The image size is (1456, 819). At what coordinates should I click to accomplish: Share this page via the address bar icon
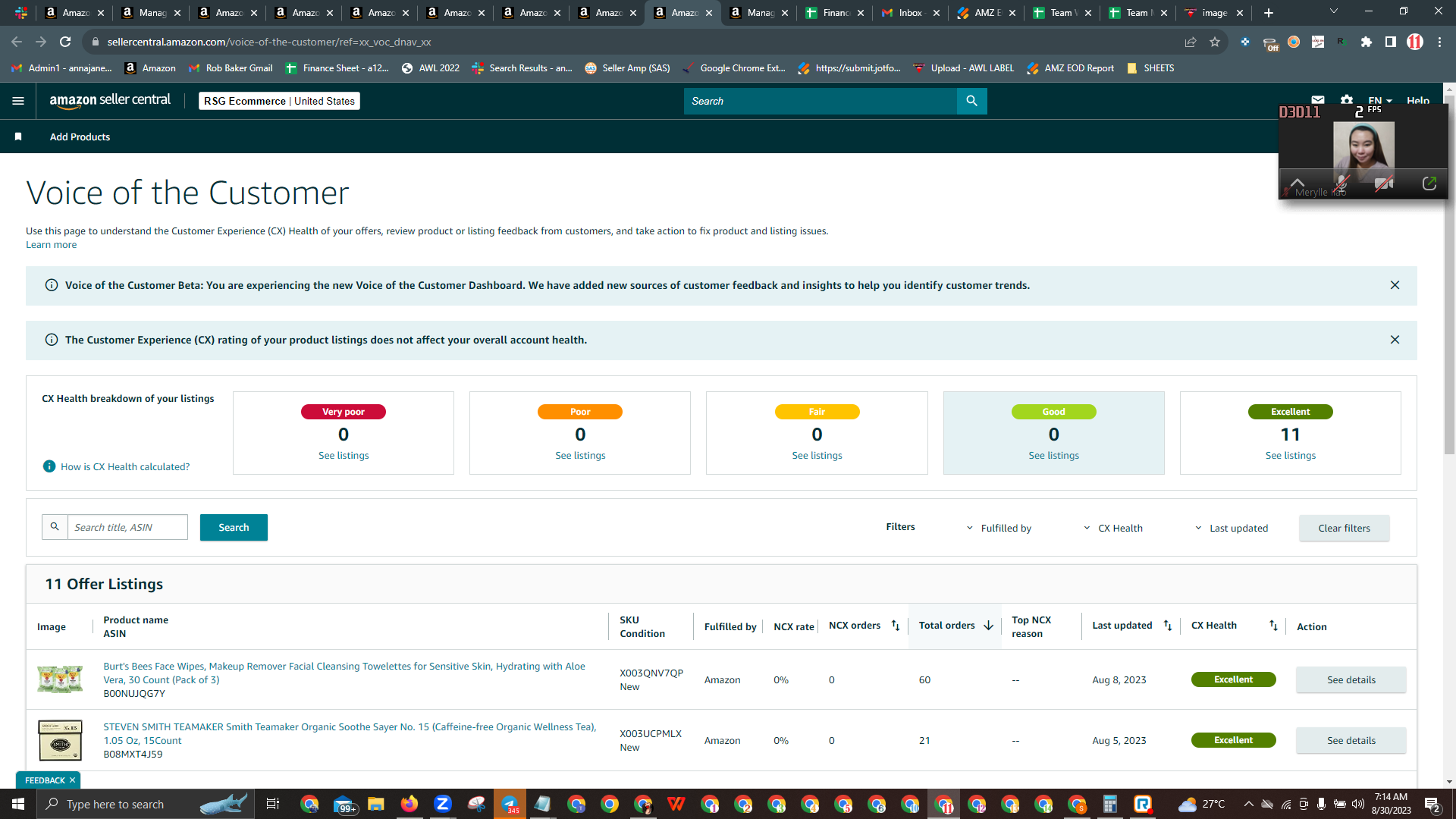coord(1191,42)
